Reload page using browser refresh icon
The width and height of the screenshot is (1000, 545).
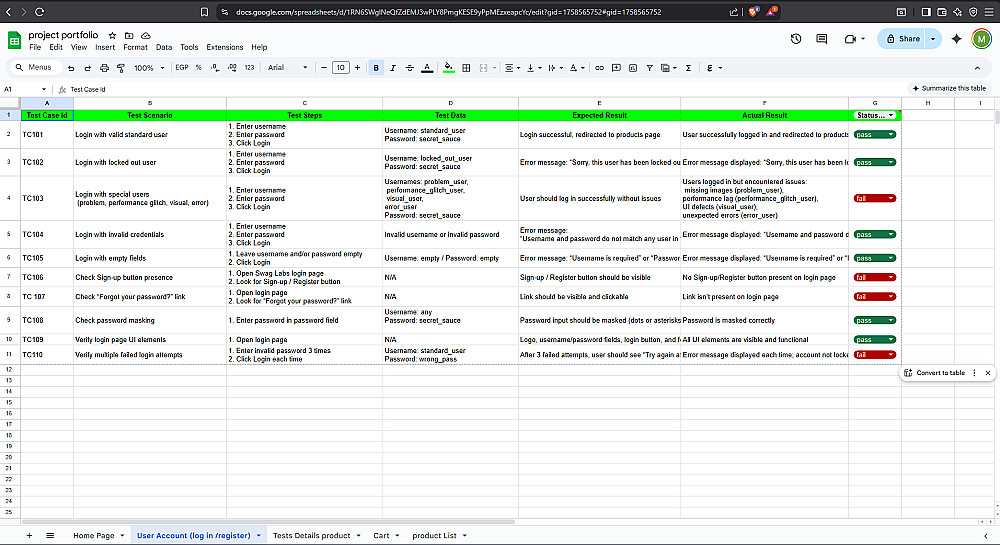tap(40, 12)
